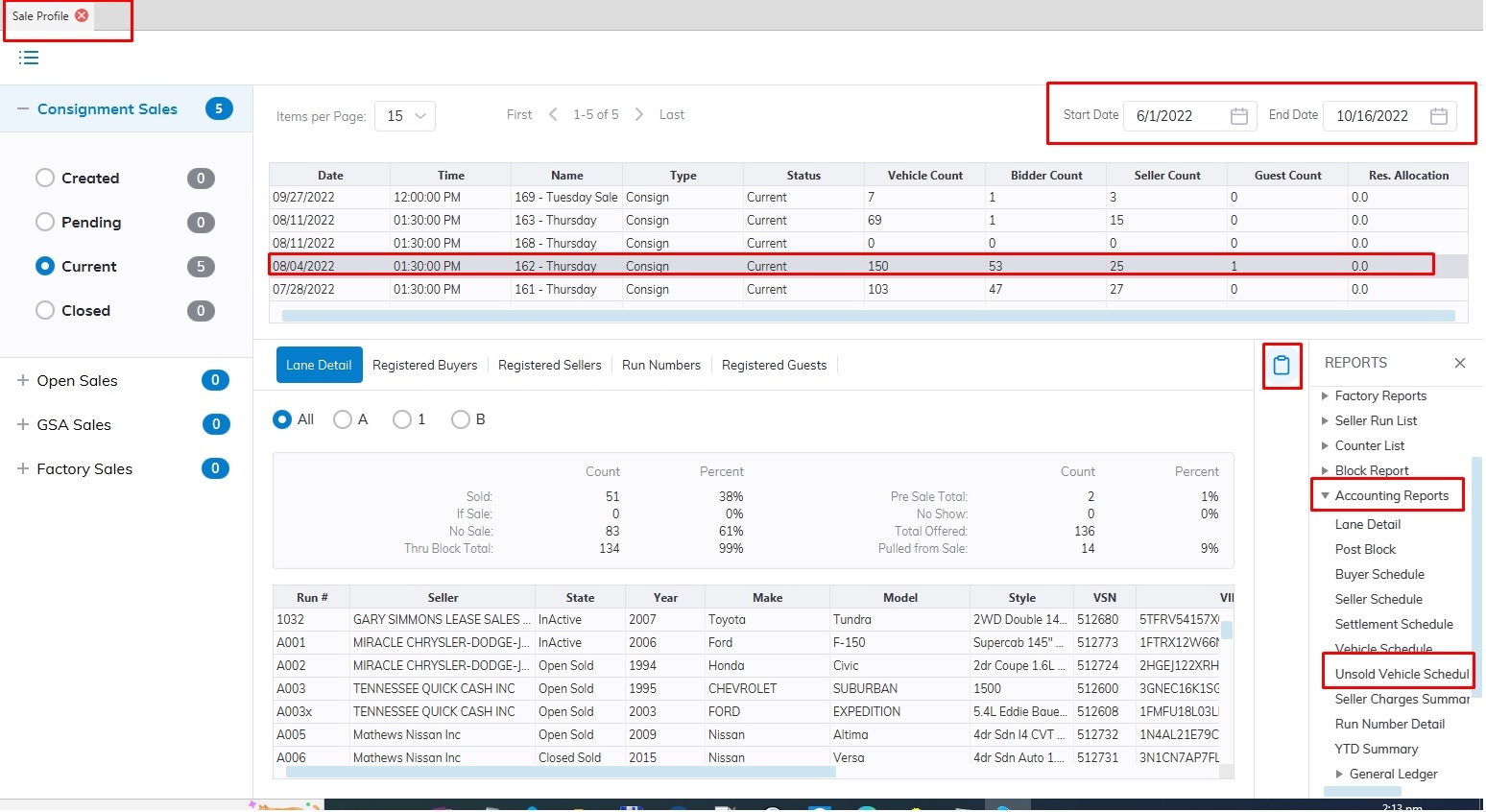
Task: Close the Sale Profile tab
Action: point(82,15)
